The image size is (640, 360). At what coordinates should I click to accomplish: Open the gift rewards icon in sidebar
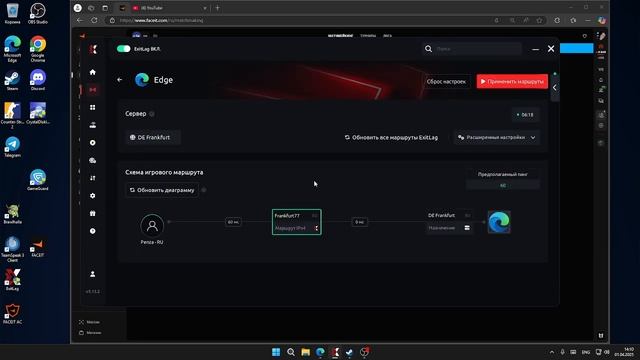pyautogui.click(x=93, y=213)
